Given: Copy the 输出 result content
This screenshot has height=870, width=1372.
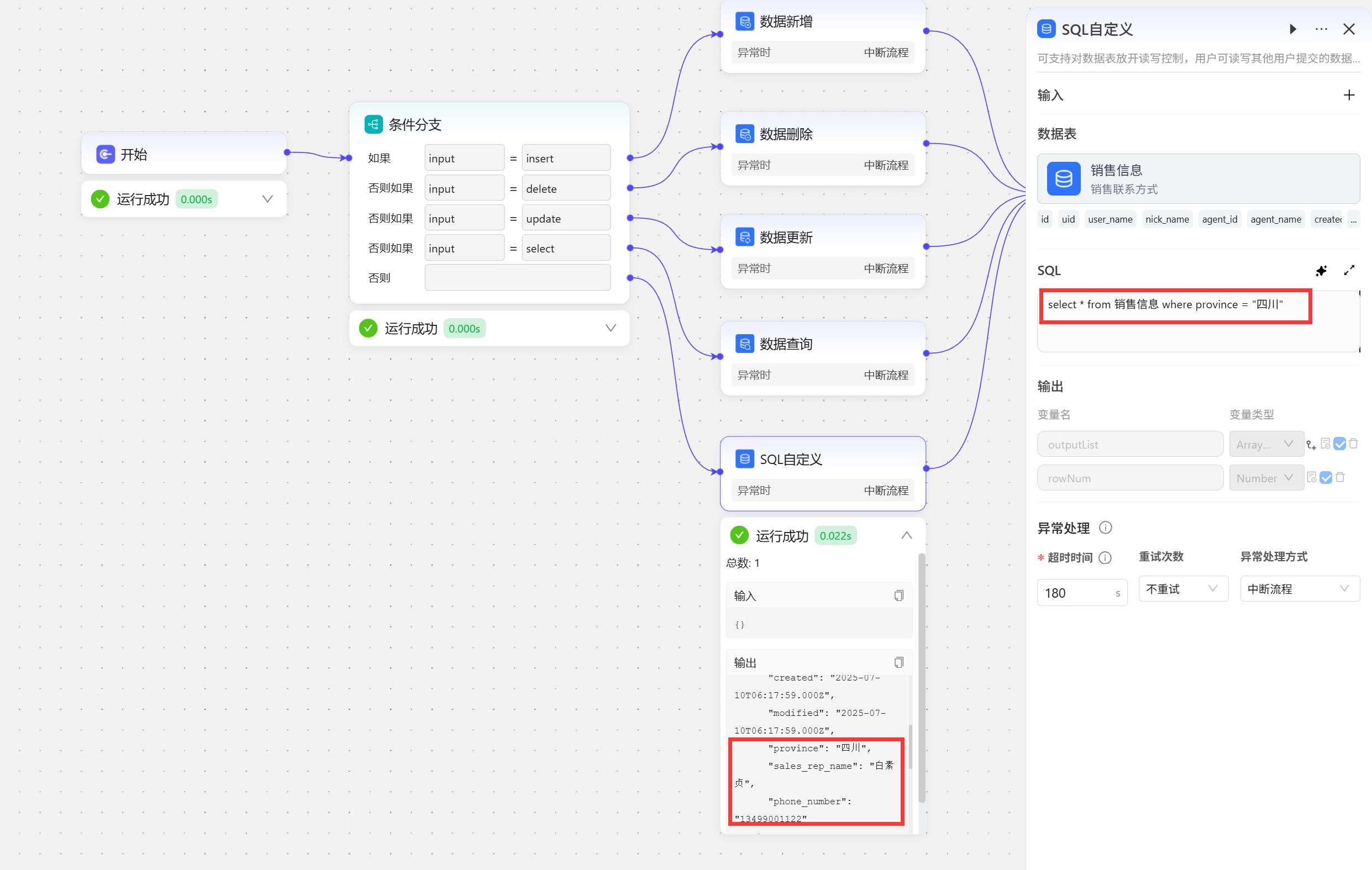Looking at the screenshot, I should (x=898, y=662).
